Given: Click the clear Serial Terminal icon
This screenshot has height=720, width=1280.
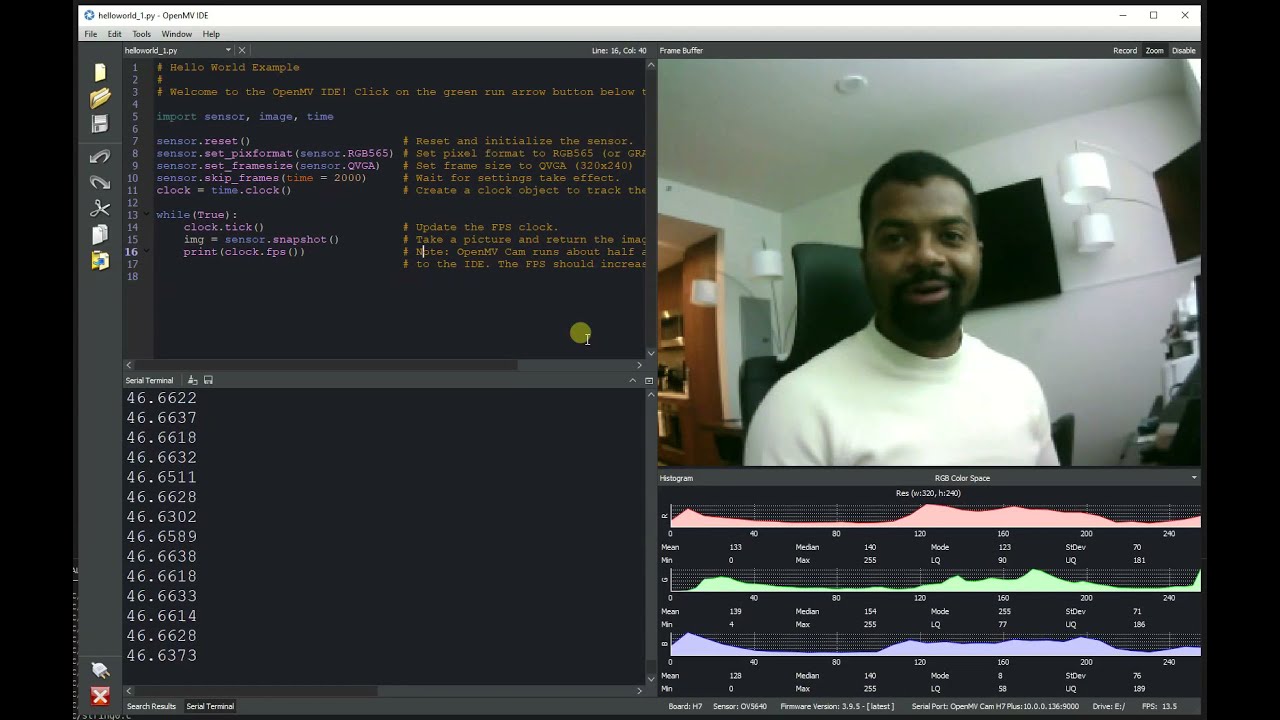Looking at the screenshot, I should coord(192,380).
